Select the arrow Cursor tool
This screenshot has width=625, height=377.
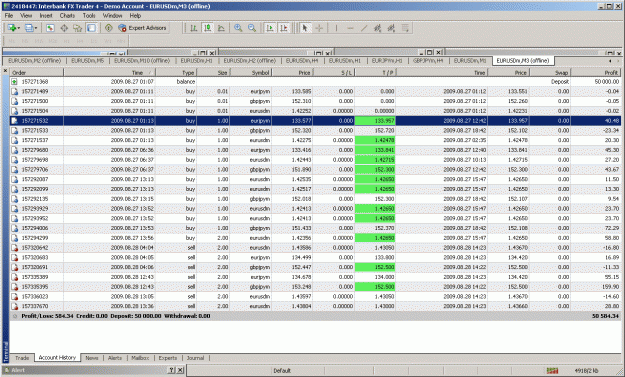tap(305, 28)
